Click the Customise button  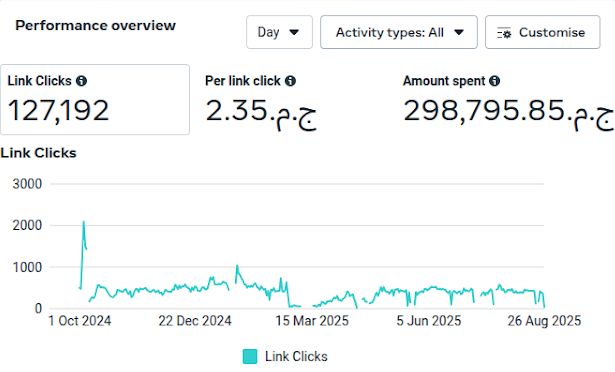coord(542,32)
